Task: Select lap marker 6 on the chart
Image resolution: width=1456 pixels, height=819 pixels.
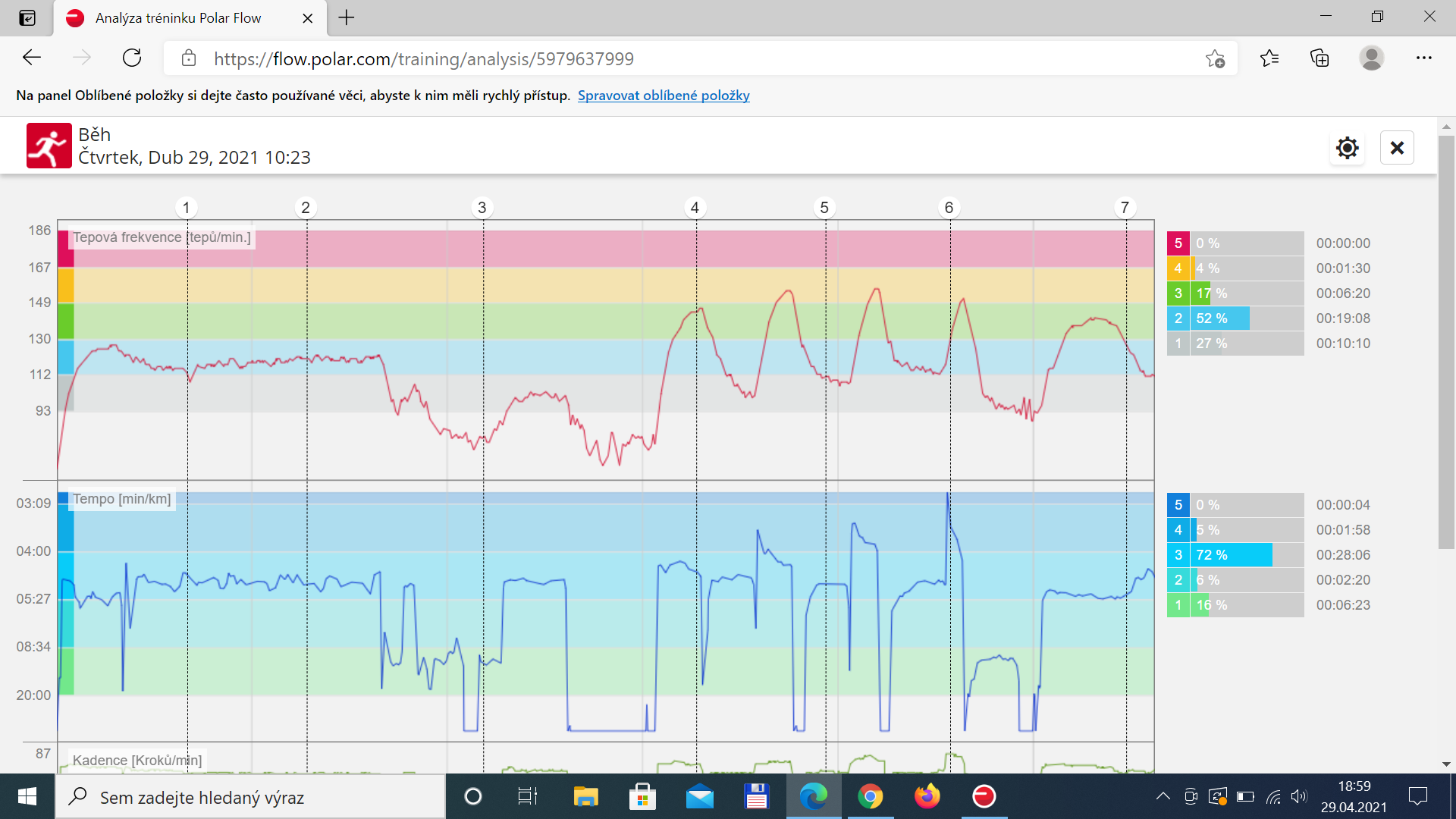Action: tap(949, 208)
